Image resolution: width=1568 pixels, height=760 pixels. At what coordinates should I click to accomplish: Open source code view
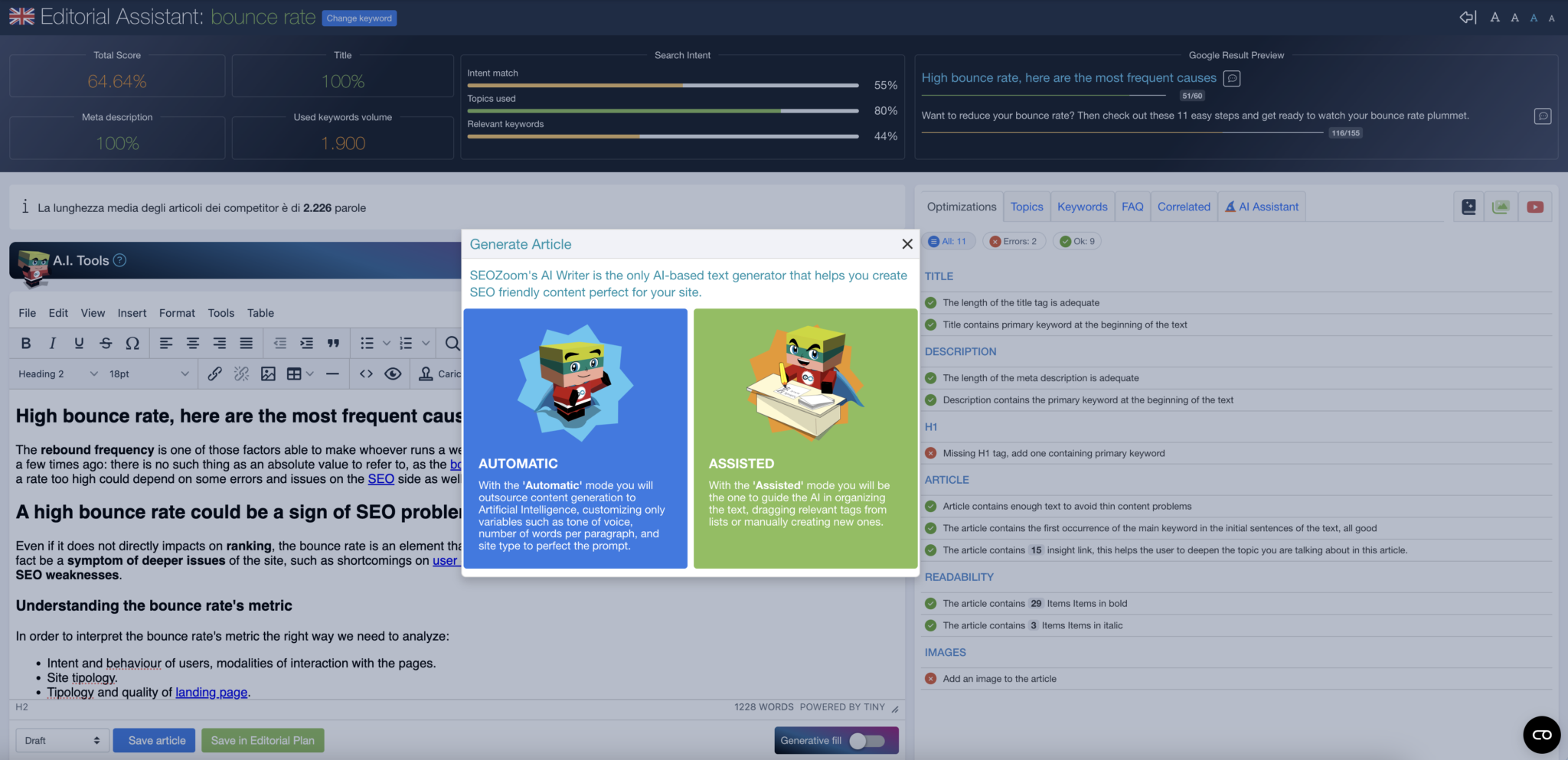point(366,373)
